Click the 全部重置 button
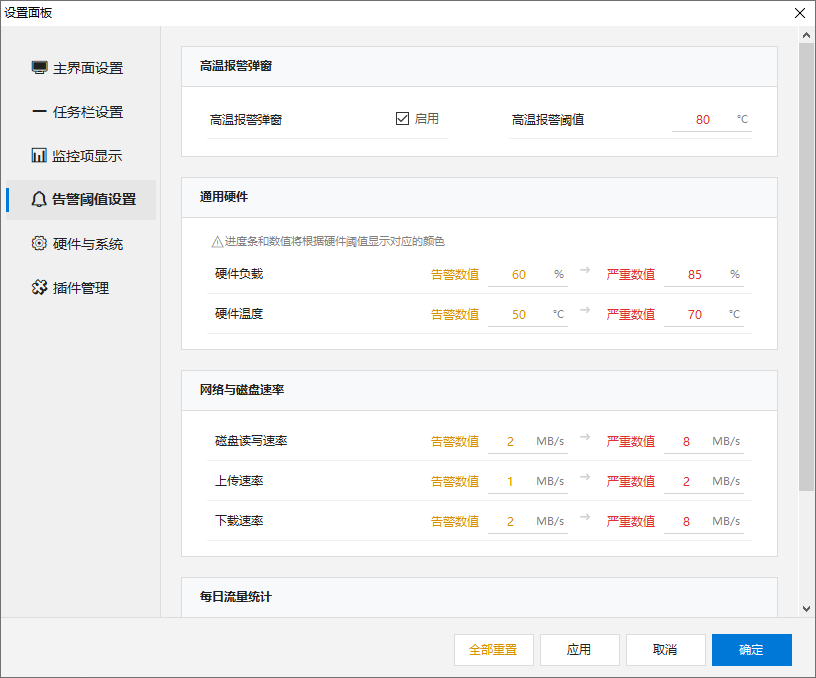This screenshot has width=816, height=678. pos(493,649)
